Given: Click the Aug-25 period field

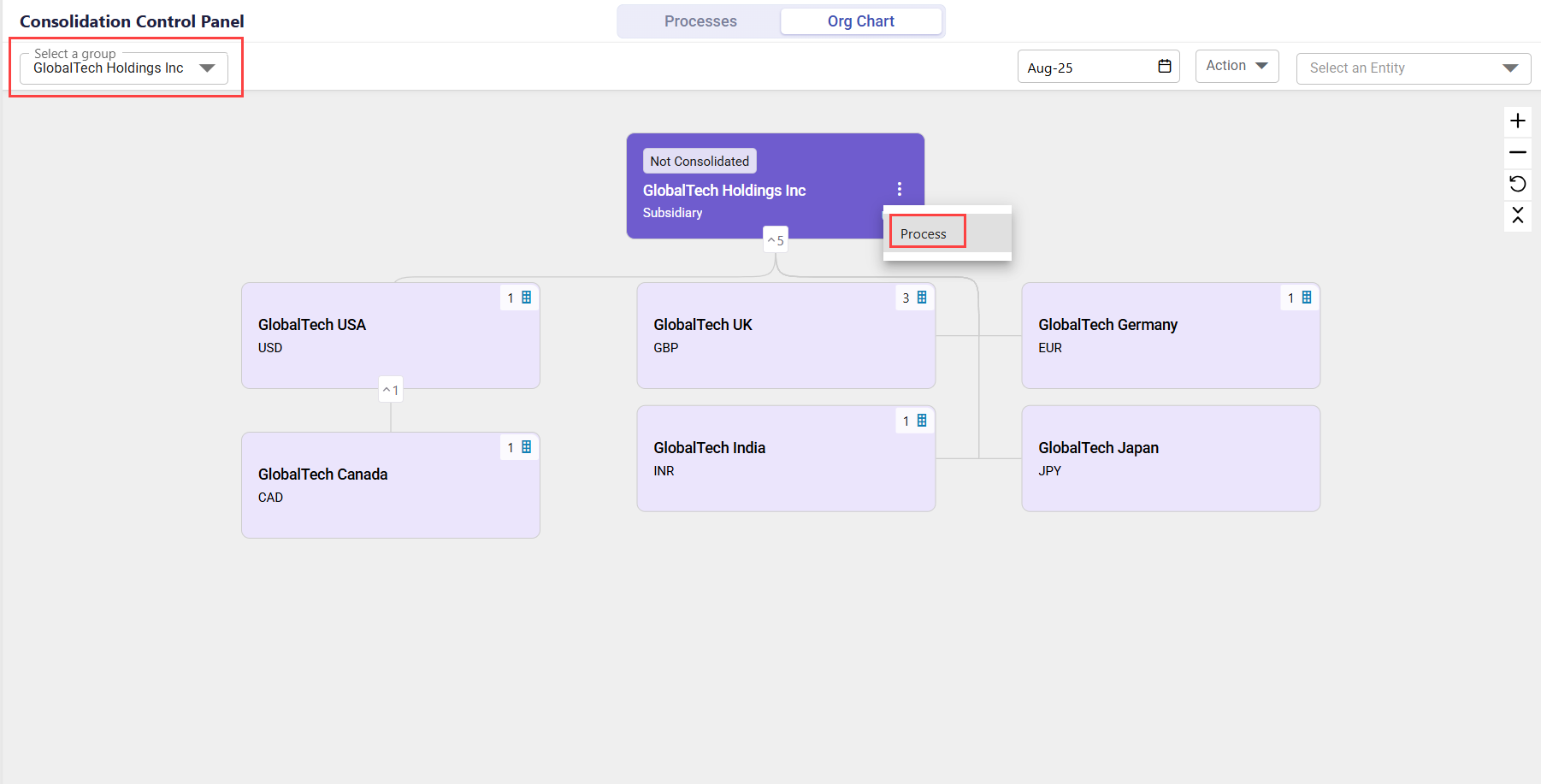Looking at the screenshot, I should [1086, 68].
